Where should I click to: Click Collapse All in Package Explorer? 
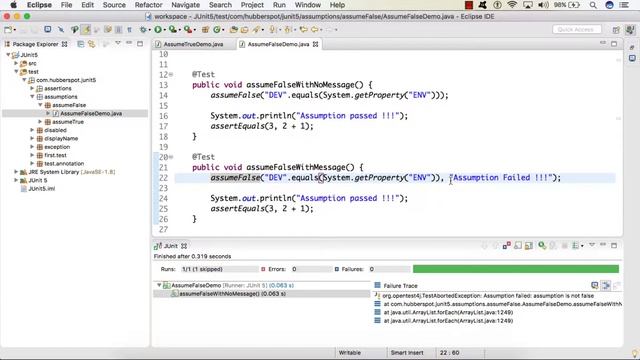tap(81, 44)
